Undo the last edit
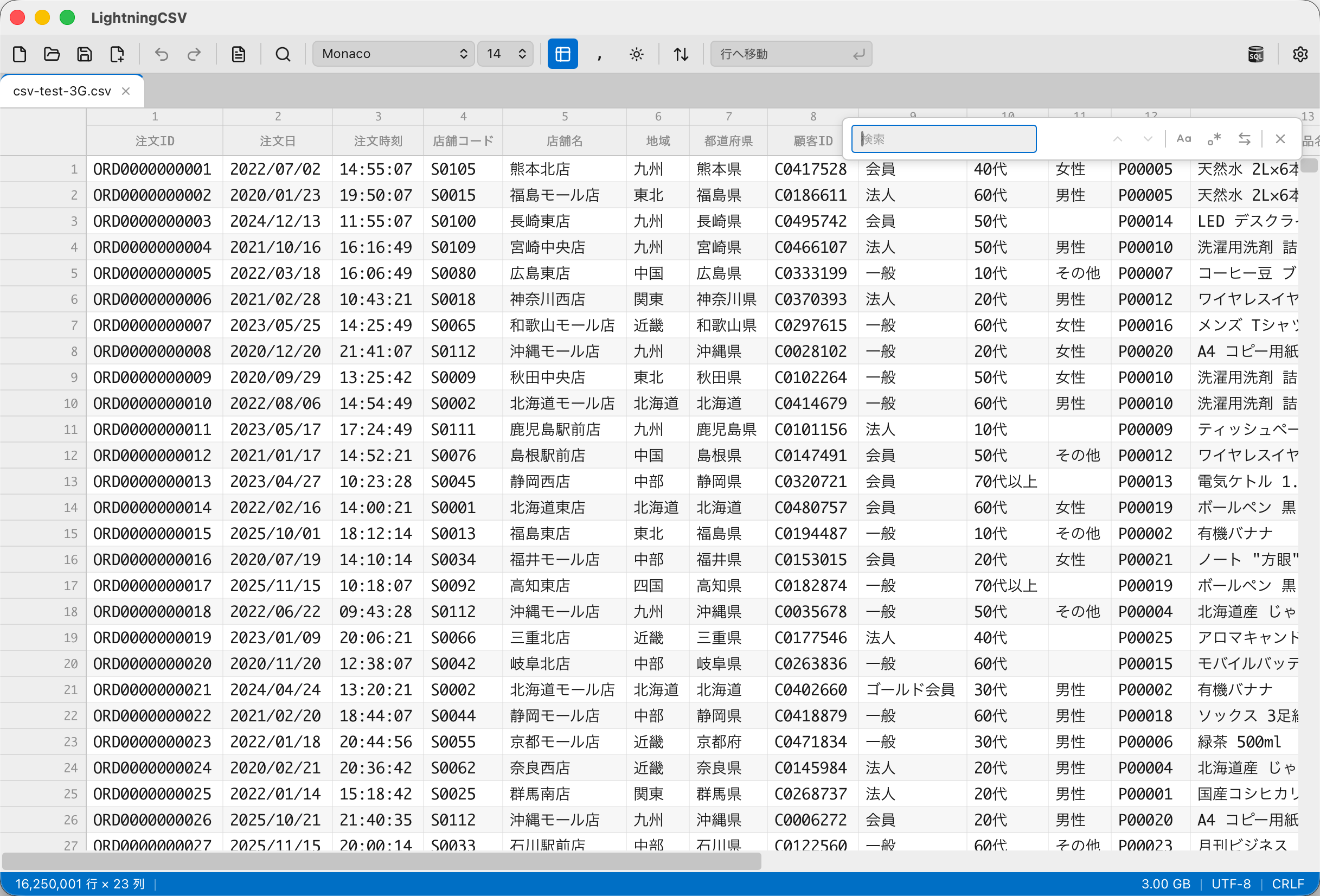 (162, 54)
